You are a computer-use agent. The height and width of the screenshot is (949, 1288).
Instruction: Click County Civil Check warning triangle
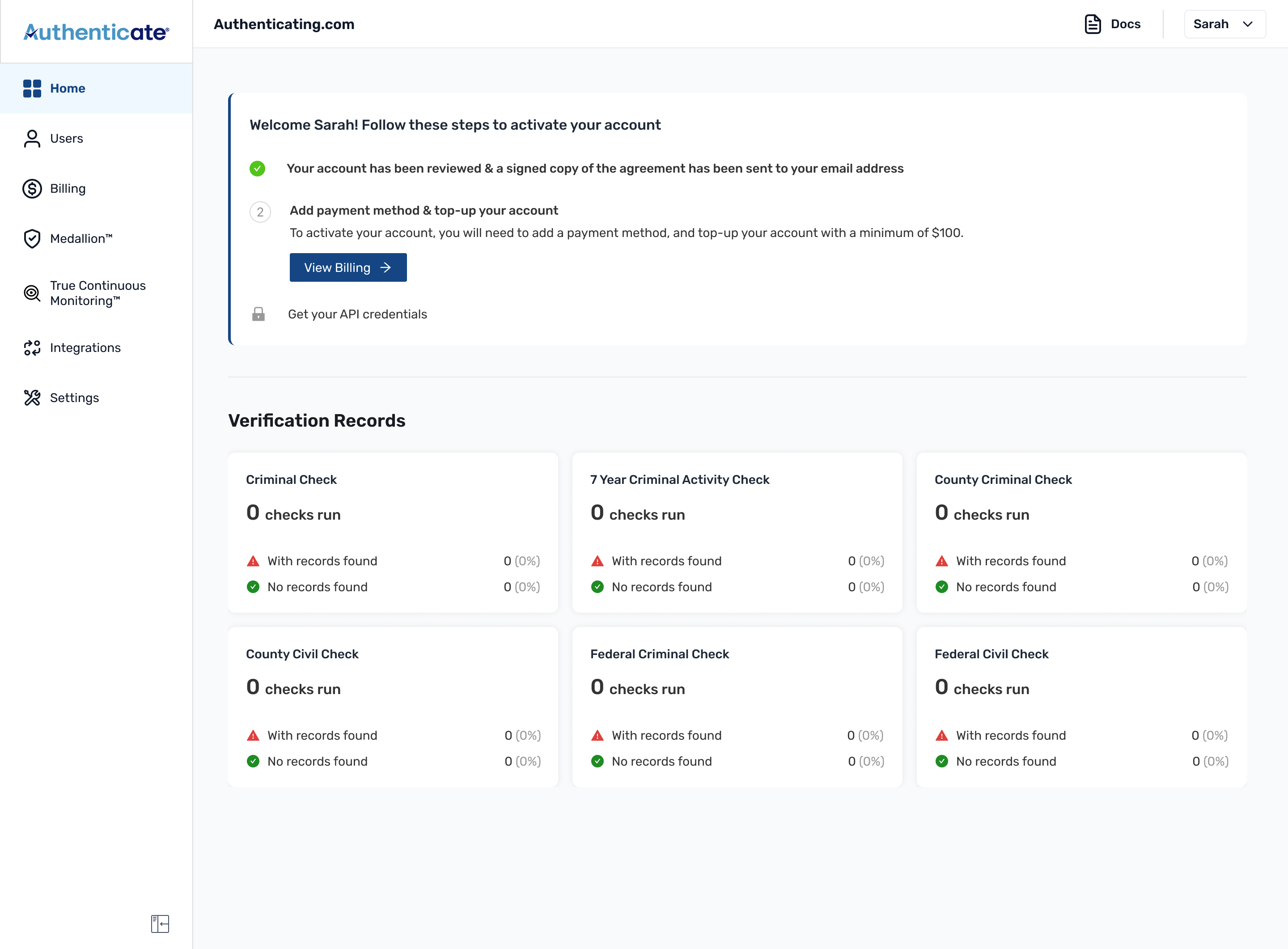point(253,735)
